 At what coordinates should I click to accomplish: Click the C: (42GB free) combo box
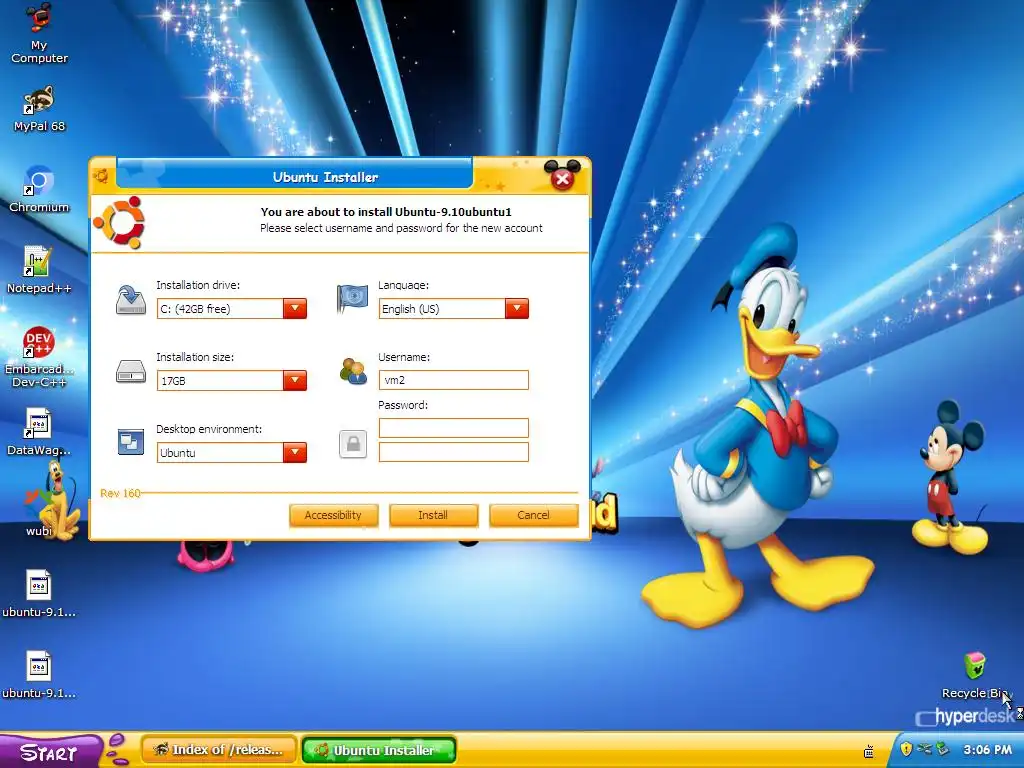pos(232,308)
